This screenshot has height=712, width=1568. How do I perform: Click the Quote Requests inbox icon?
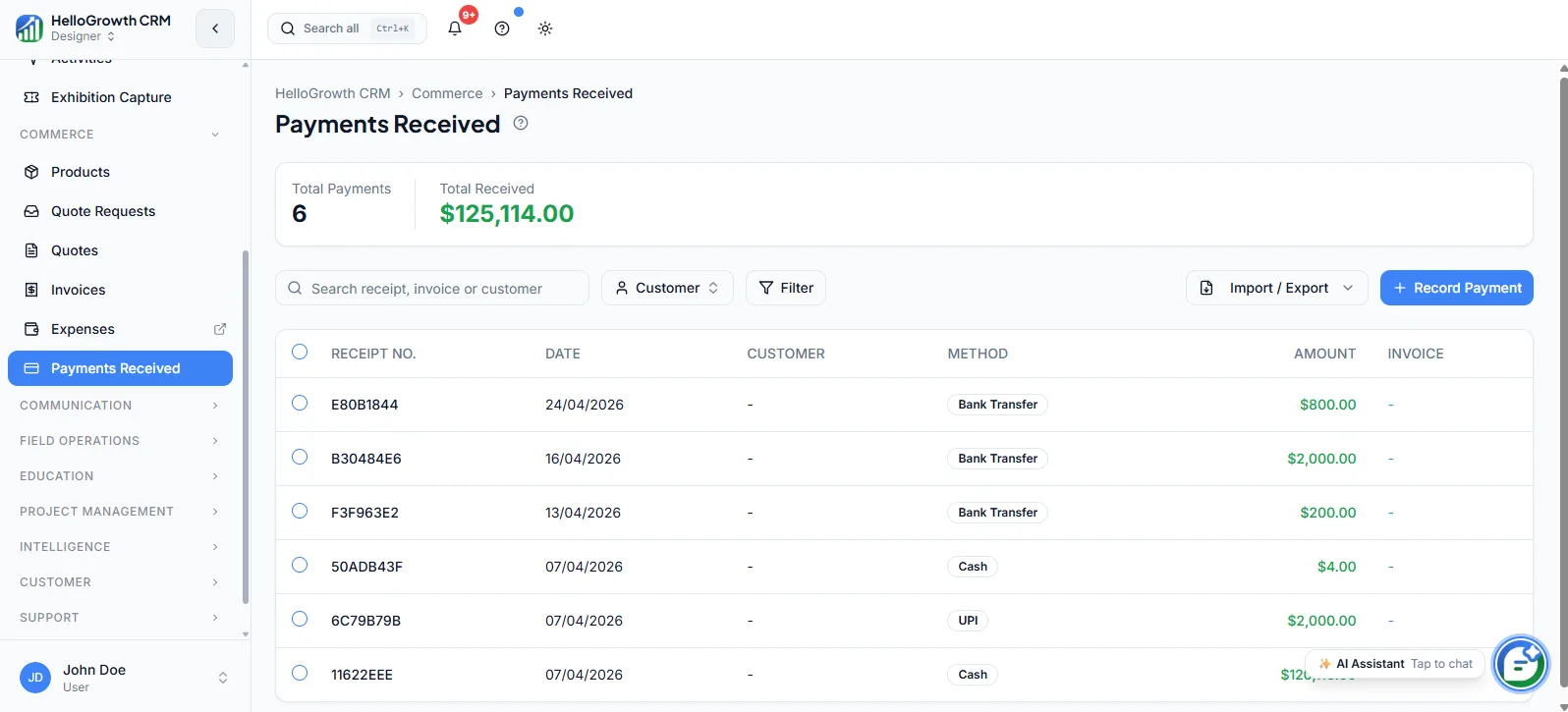click(x=31, y=211)
